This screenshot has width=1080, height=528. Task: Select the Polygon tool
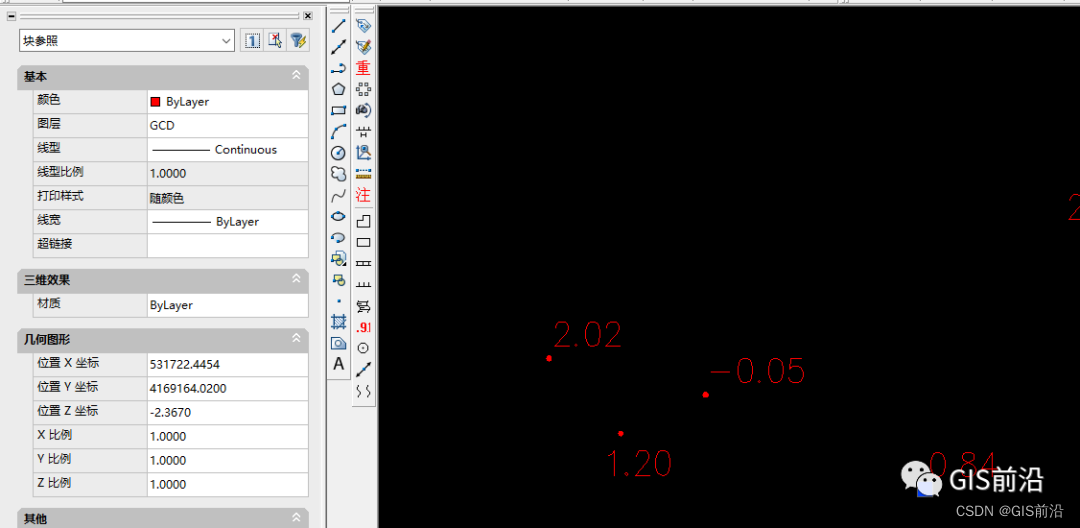(x=338, y=89)
